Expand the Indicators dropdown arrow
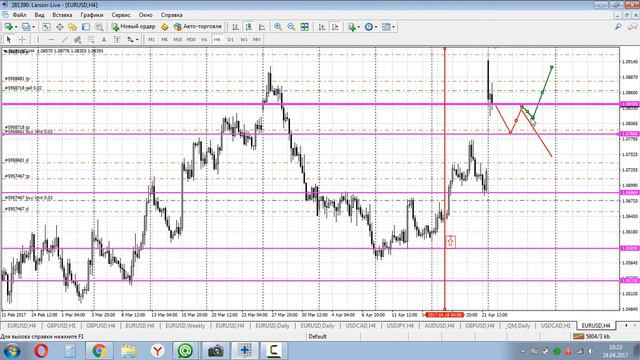The width and height of the screenshot is (640, 360). coord(358,27)
